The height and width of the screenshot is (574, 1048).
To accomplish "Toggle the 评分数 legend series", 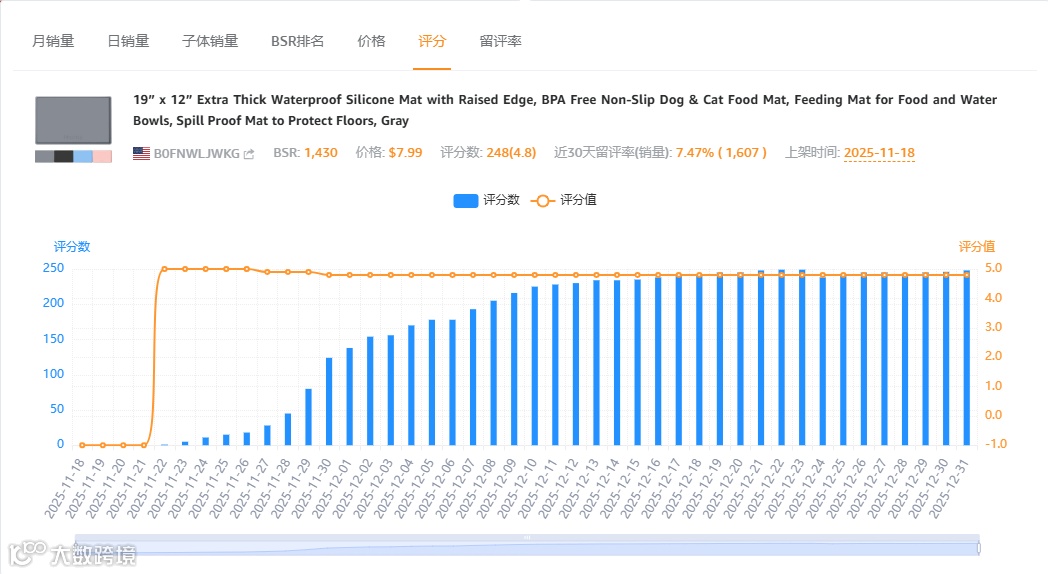I will pos(487,200).
